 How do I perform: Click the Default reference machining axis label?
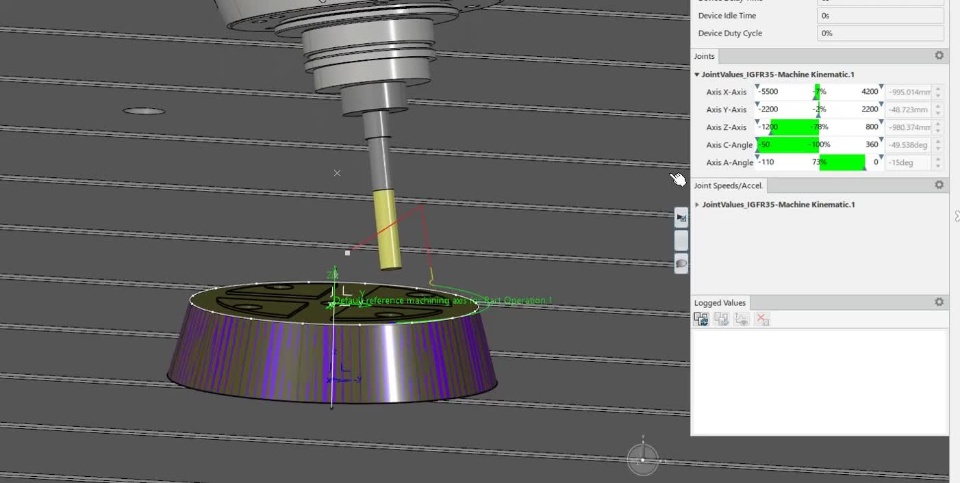pyautogui.click(x=443, y=301)
